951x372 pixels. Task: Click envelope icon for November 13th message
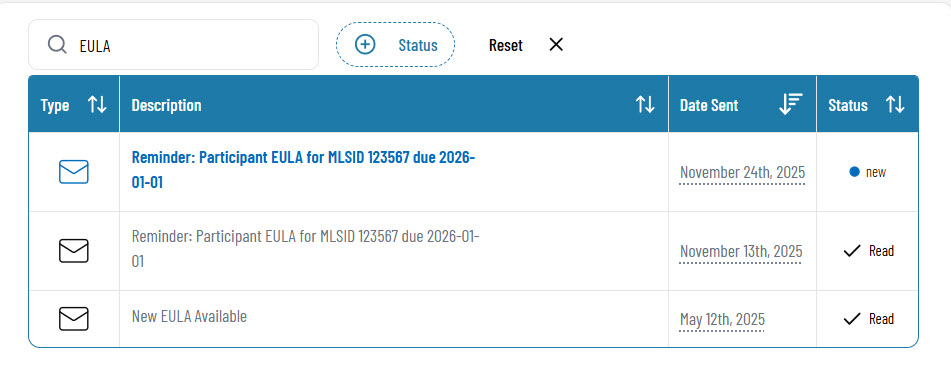pos(74,251)
